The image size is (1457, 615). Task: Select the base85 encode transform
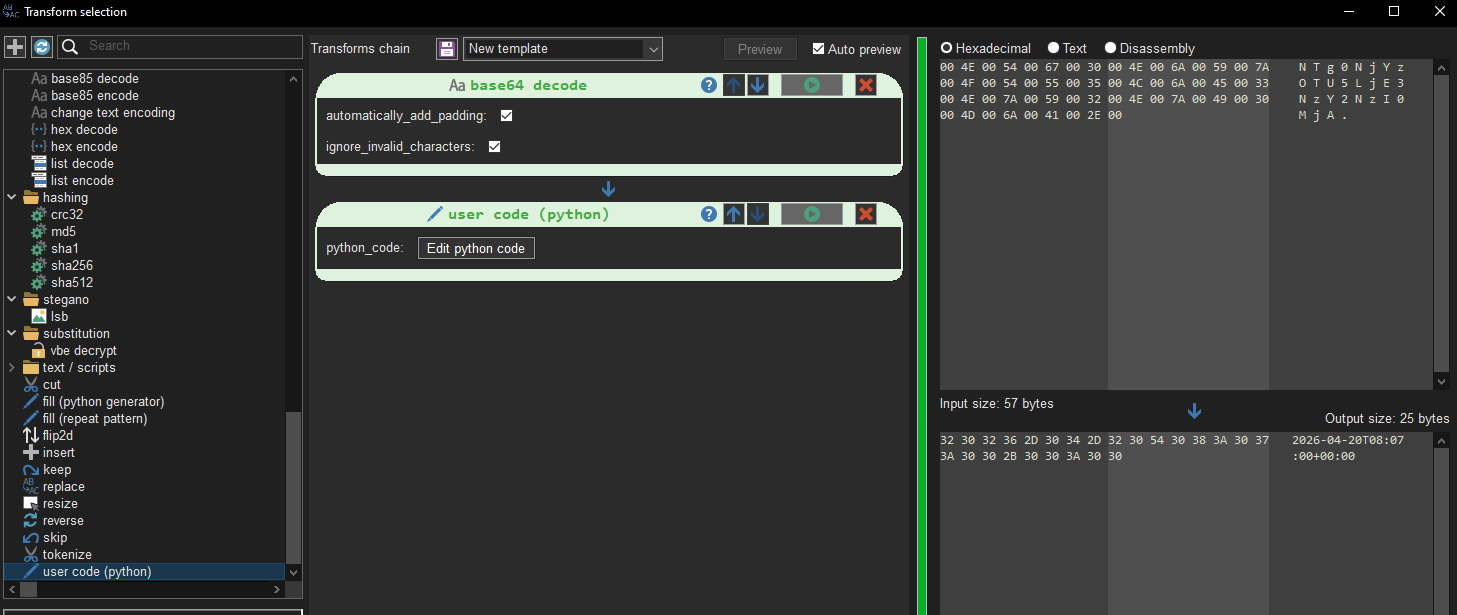(95, 96)
